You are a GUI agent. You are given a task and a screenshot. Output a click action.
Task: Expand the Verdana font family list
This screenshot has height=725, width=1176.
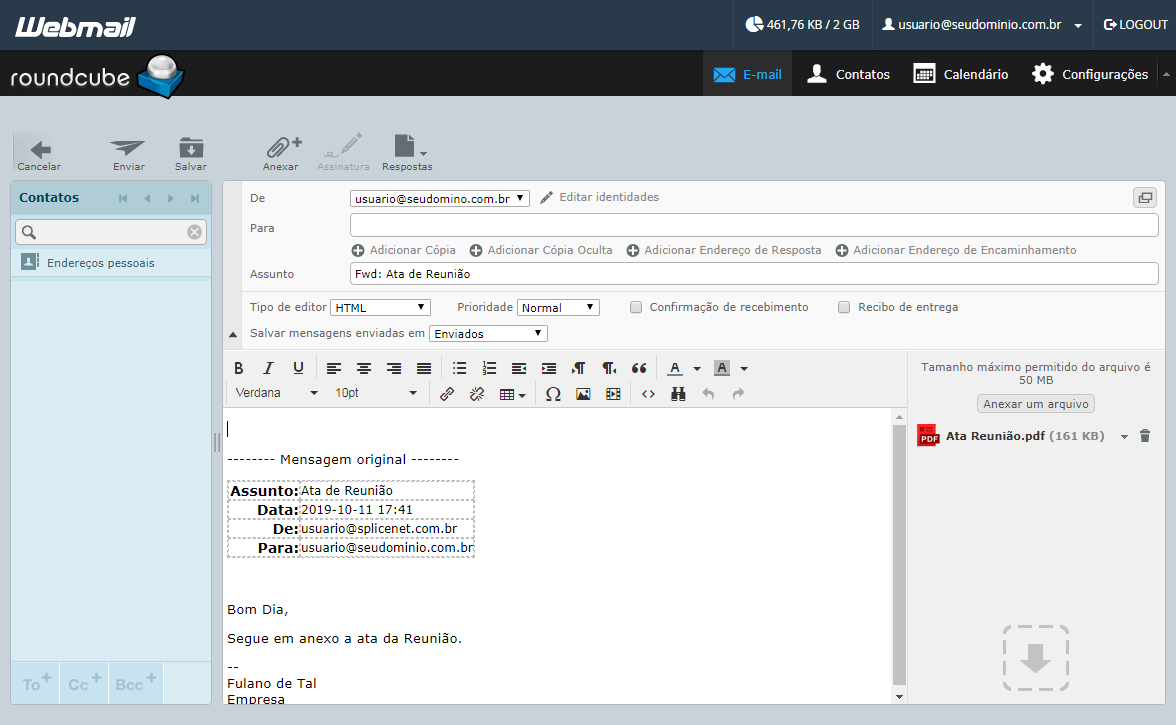click(x=276, y=393)
